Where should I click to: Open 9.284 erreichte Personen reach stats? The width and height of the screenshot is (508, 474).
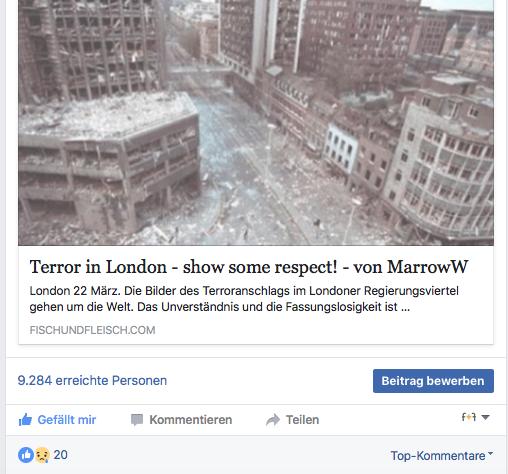coord(92,380)
